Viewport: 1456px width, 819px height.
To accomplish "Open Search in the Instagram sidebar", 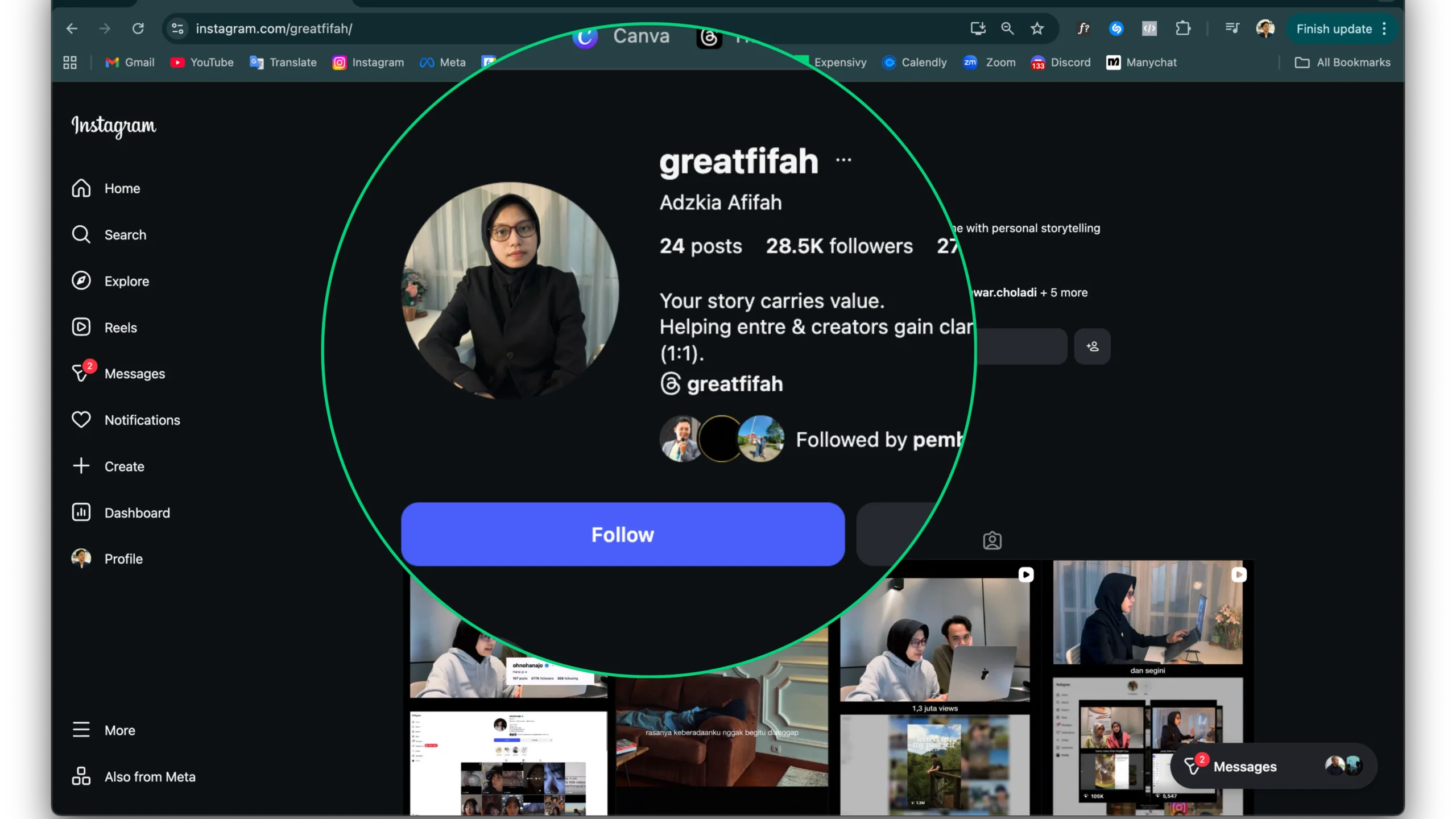I will 109,235.
